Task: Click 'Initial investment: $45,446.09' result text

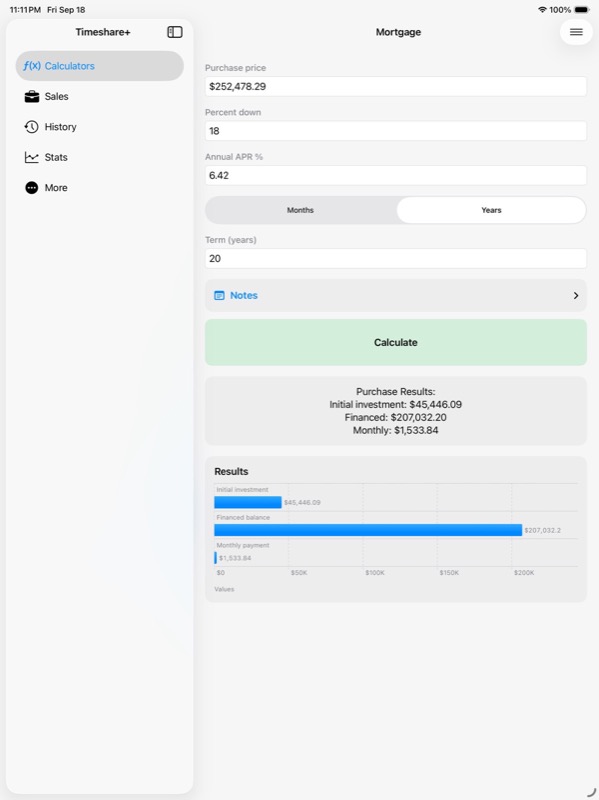Action: coord(395,405)
